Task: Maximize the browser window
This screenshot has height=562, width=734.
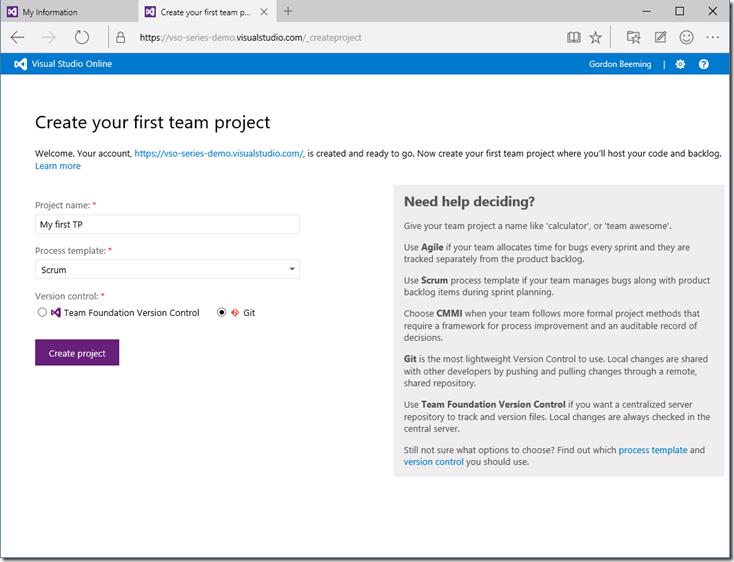Action: pos(680,11)
